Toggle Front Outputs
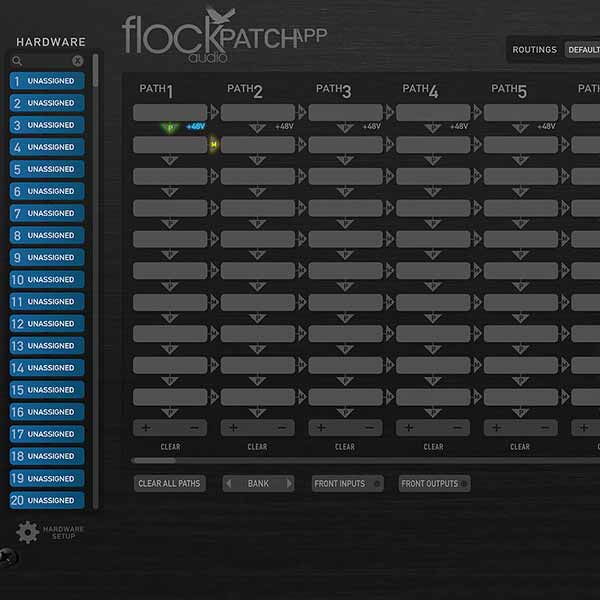This screenshot has height=600, width=600. click(x=434, y=484)
